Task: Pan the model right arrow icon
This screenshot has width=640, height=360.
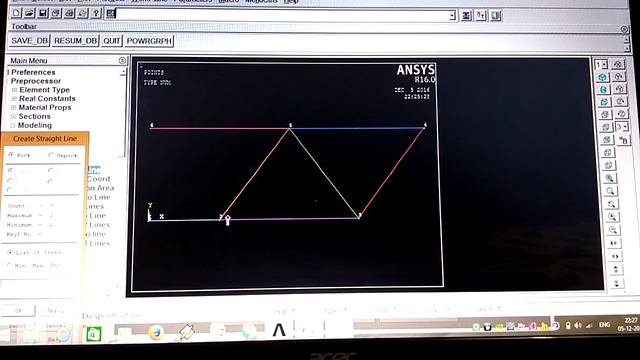Action: pyautogui.click(x=615, y=256)
